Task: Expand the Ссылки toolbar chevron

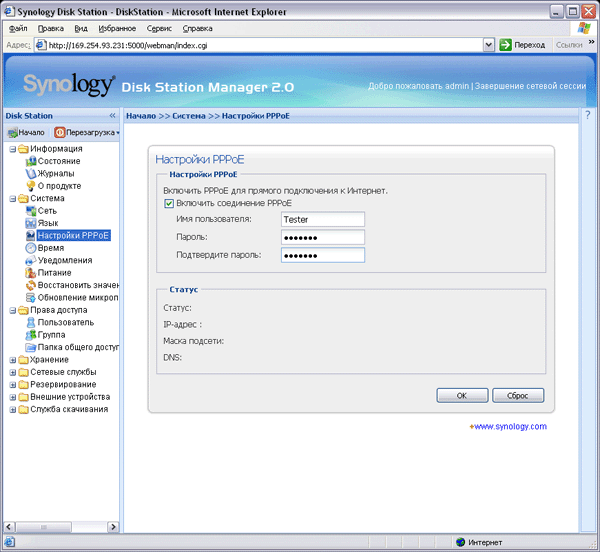Action: [592, 42]
